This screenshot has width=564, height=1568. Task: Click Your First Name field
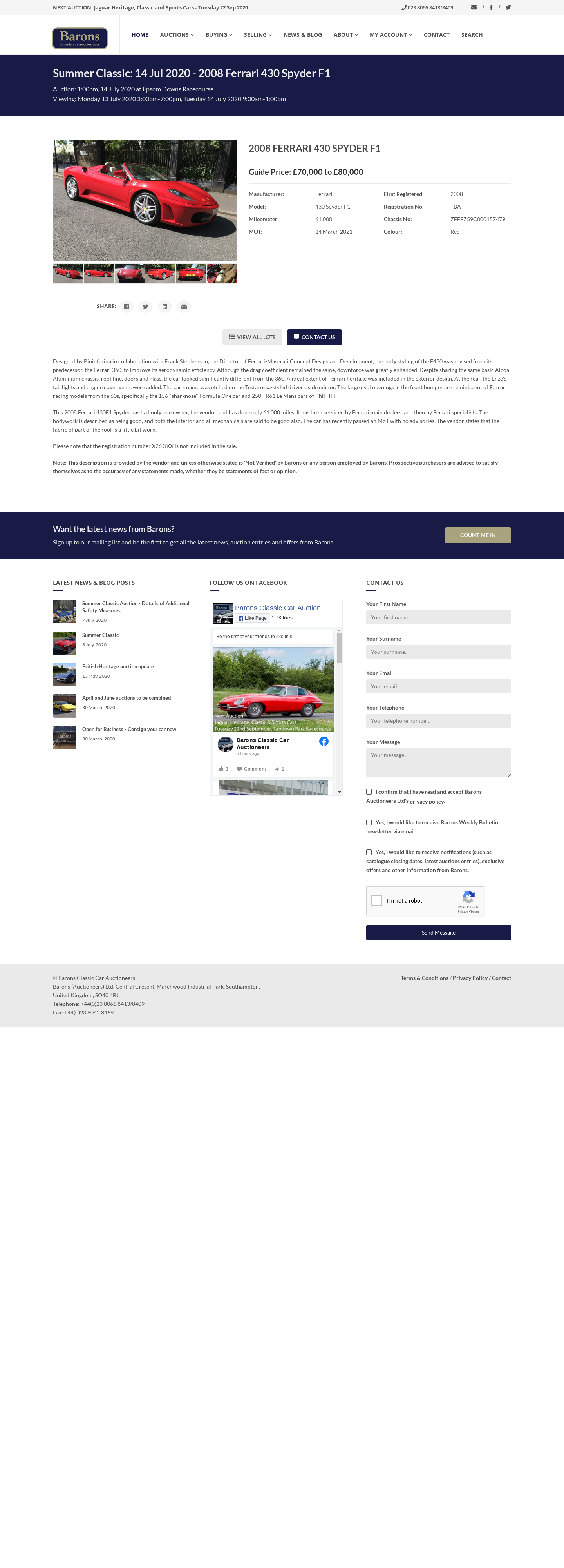pos(438,617)
